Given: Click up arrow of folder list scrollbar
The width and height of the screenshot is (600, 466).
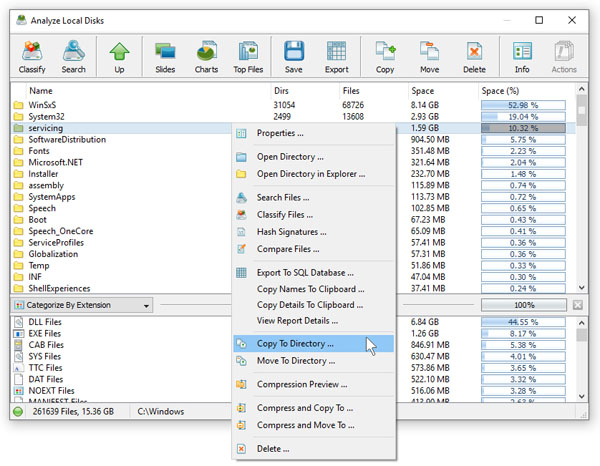Looking at the screenshot, I should [x=582, y=89].
